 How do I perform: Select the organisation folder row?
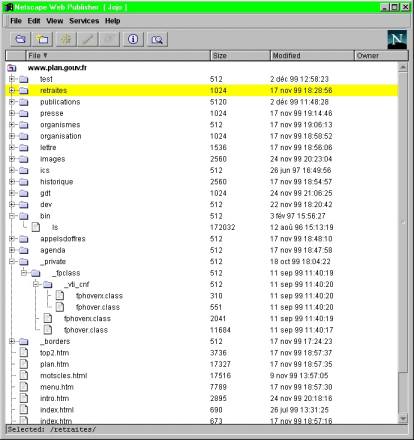click(x=202, y=136)
